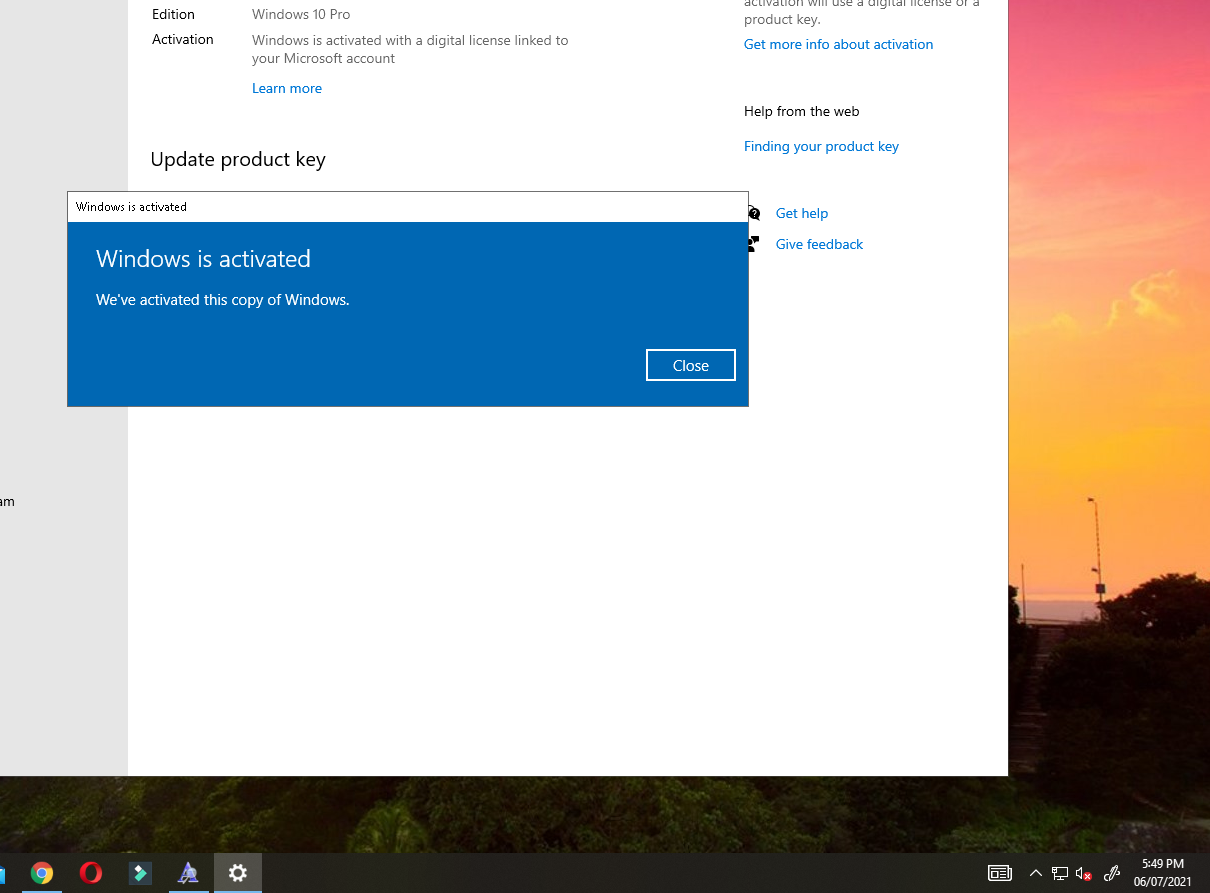Follow the Finding your product key link
The height and width of the screenshot is (893, 1210).
(821, 146)
